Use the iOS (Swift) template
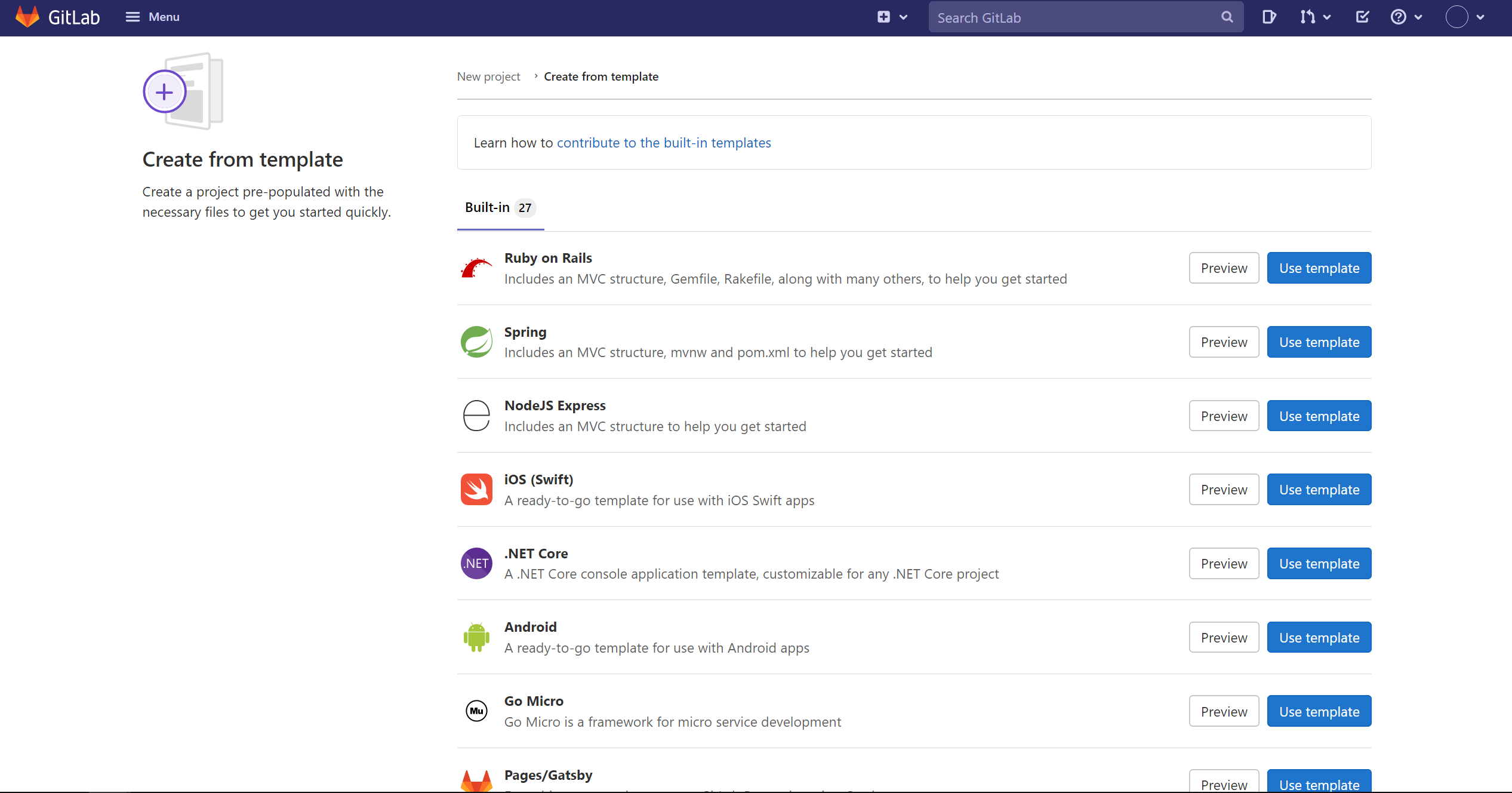 click(x=1319, y=490)
